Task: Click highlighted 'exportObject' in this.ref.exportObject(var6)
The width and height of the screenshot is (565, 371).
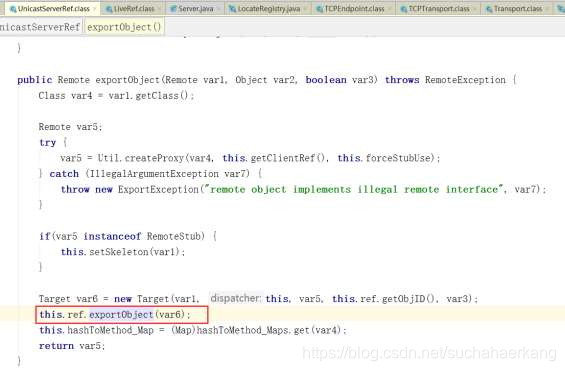Action: [x=121, y=314]
